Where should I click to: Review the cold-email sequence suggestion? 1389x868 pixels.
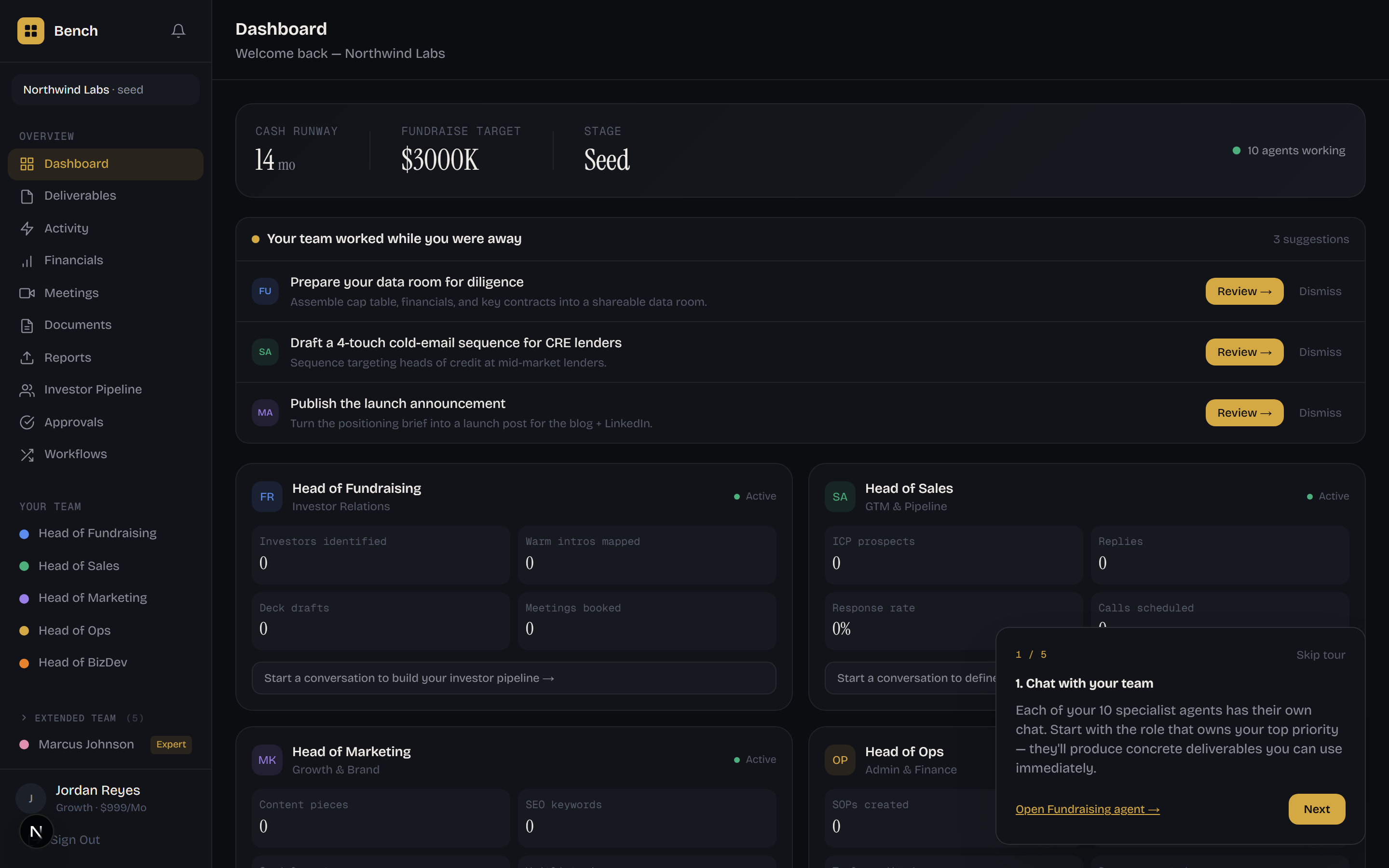[1244, 352]
